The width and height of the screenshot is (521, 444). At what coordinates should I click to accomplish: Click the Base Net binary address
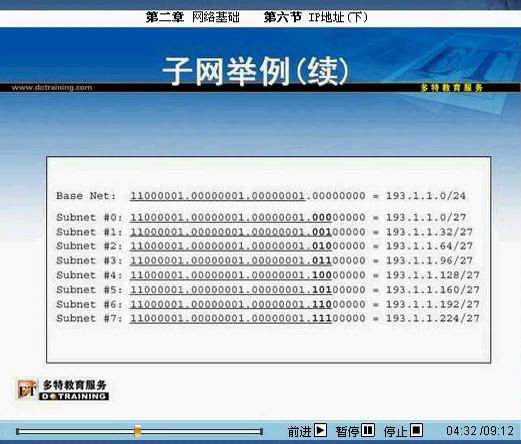coord(248,196)
